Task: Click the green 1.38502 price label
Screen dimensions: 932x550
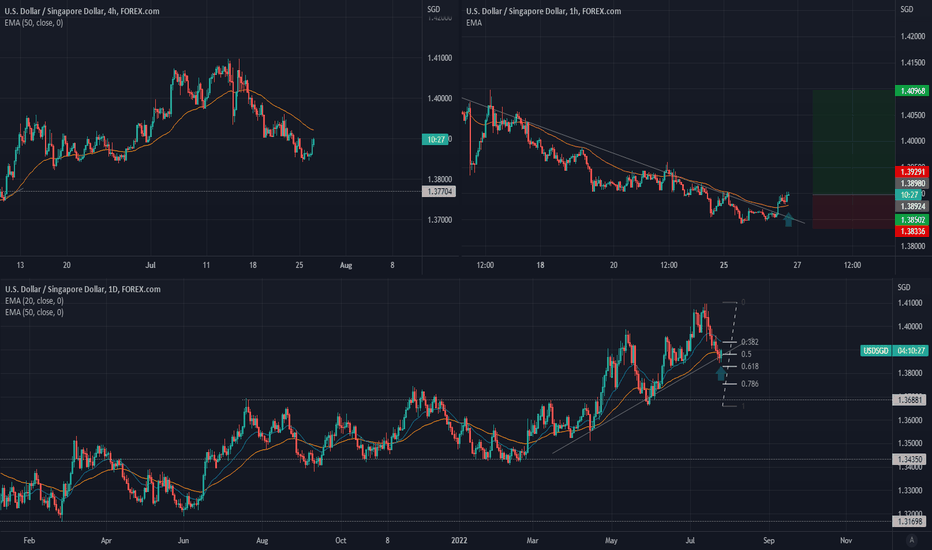Action: pos(912,220)
